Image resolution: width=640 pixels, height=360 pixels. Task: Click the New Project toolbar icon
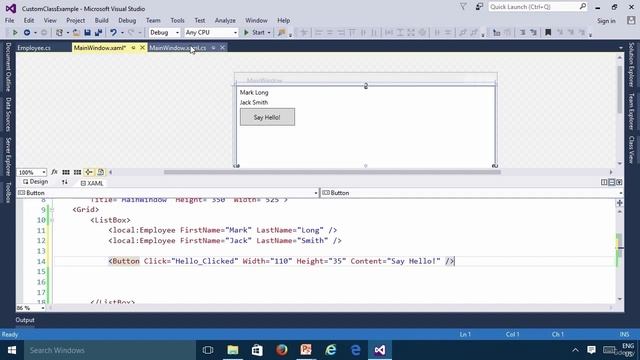[x=60, y=32]
